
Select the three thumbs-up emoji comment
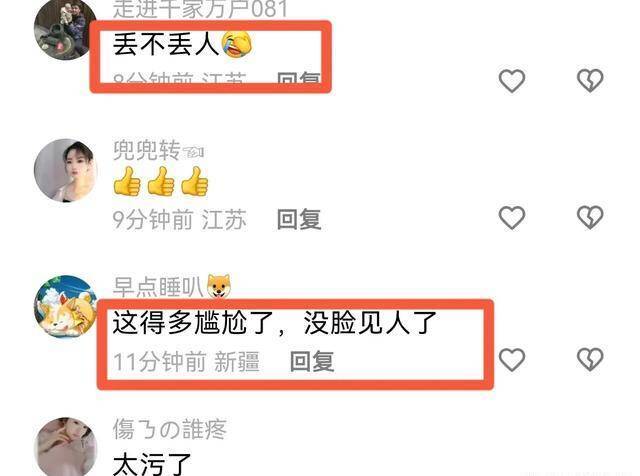tap(161, 181)
